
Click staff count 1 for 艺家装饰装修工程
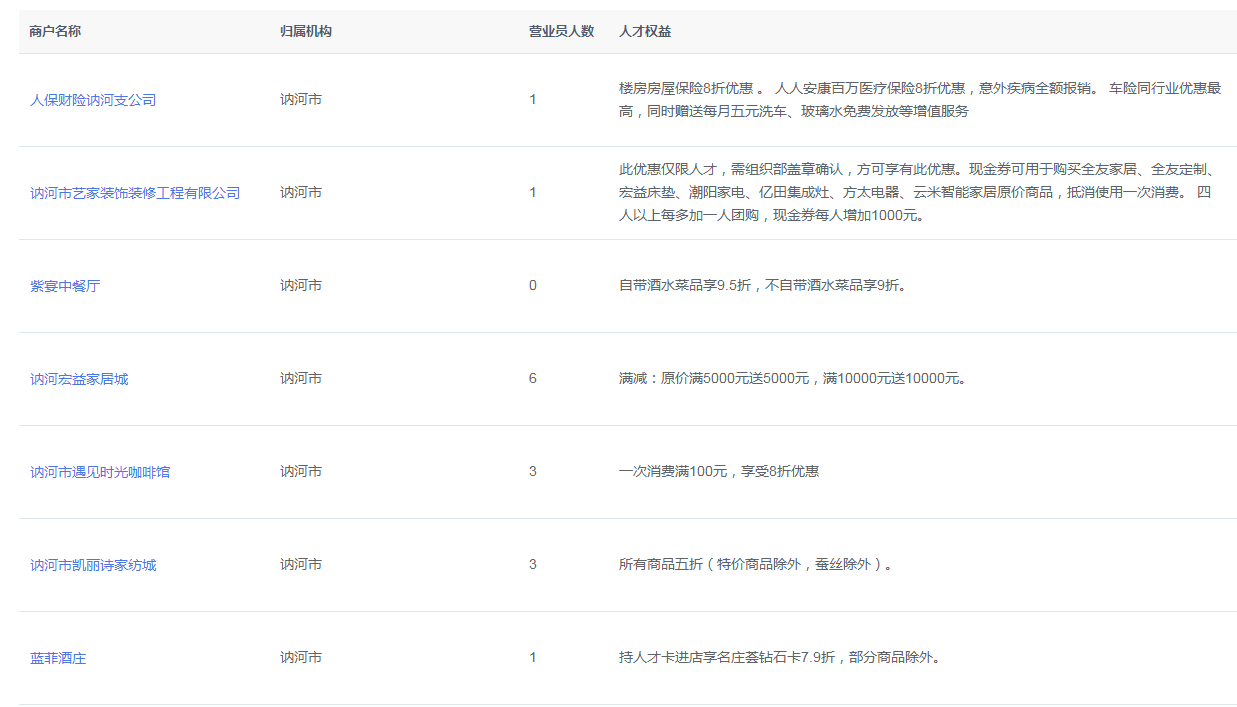point(533,192)
